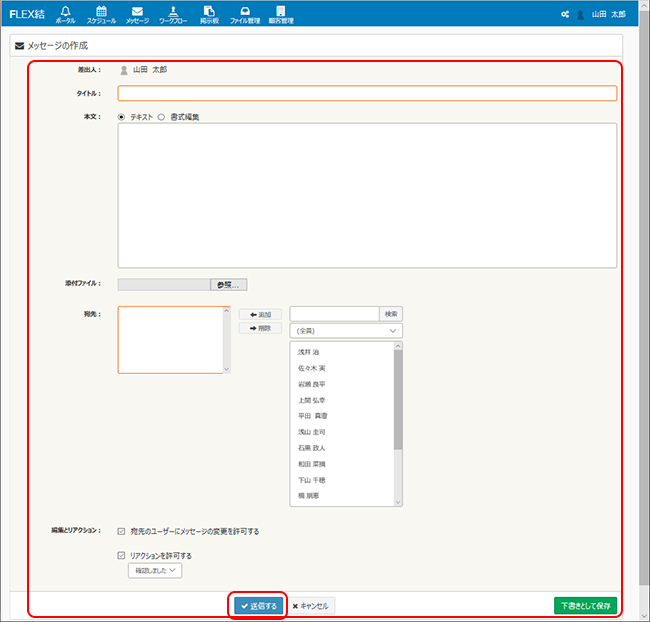Screen dimensions: 650x622
Task: Select the last visible user in list
Action: click(x=308, y=496)
